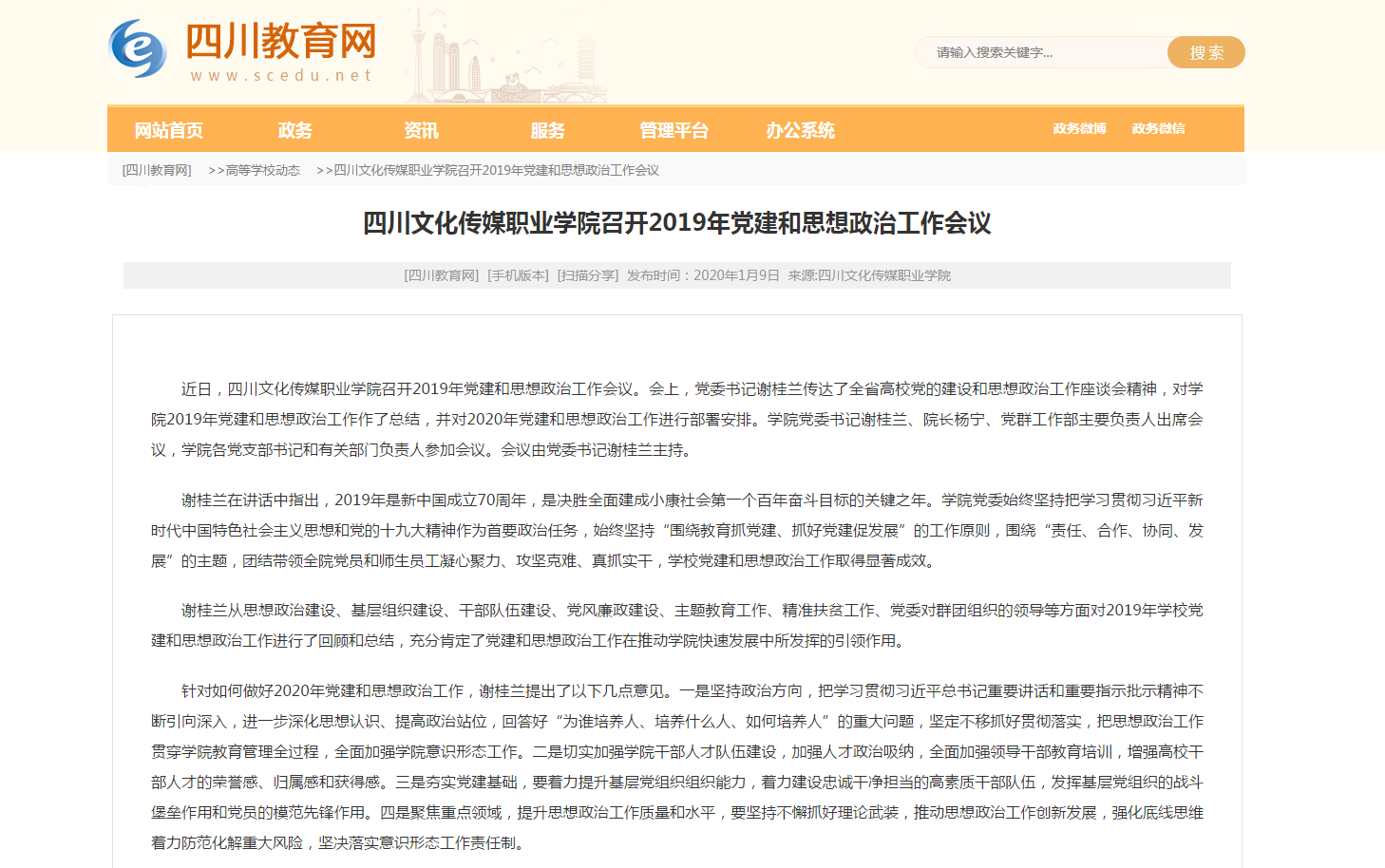
Task: Click the 政务微博 link
Action: [x=1079, y=128]
